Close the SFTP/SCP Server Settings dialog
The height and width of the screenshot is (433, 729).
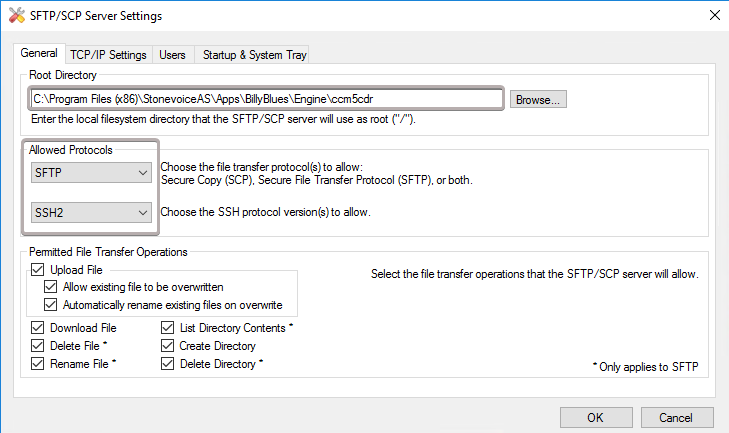(712, 16)
